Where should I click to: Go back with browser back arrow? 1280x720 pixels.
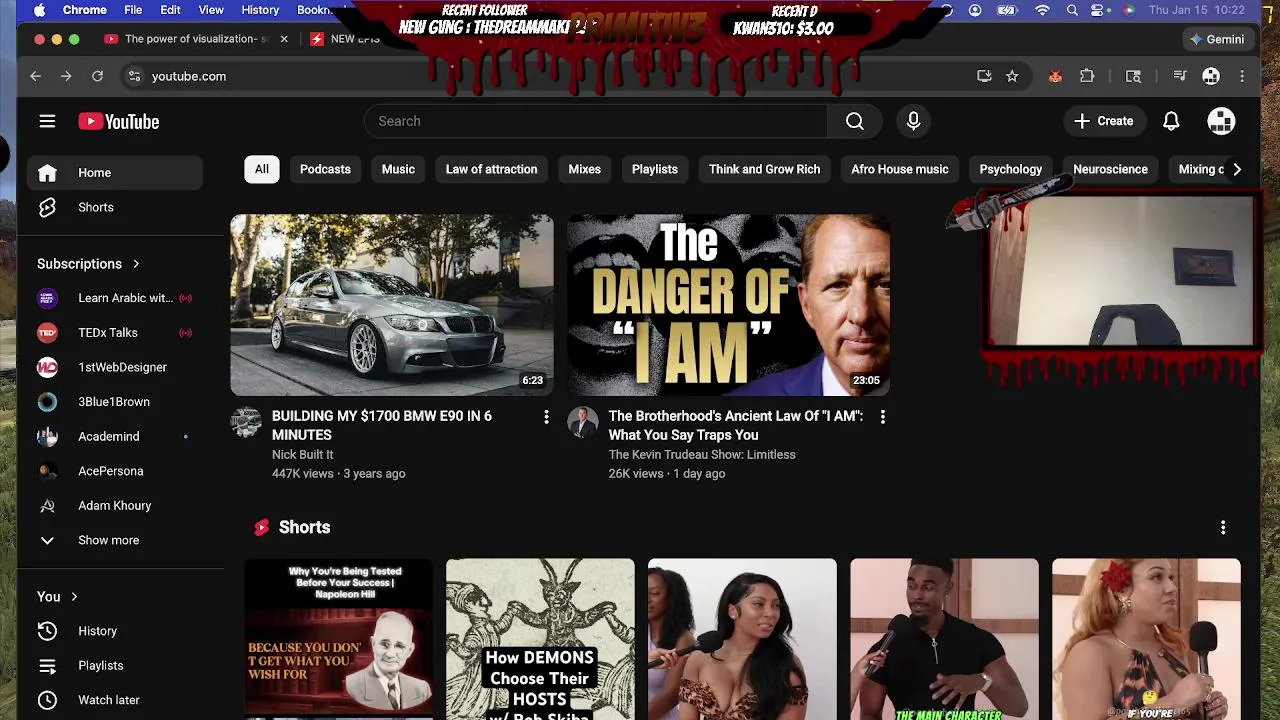[x=35, y=76]
